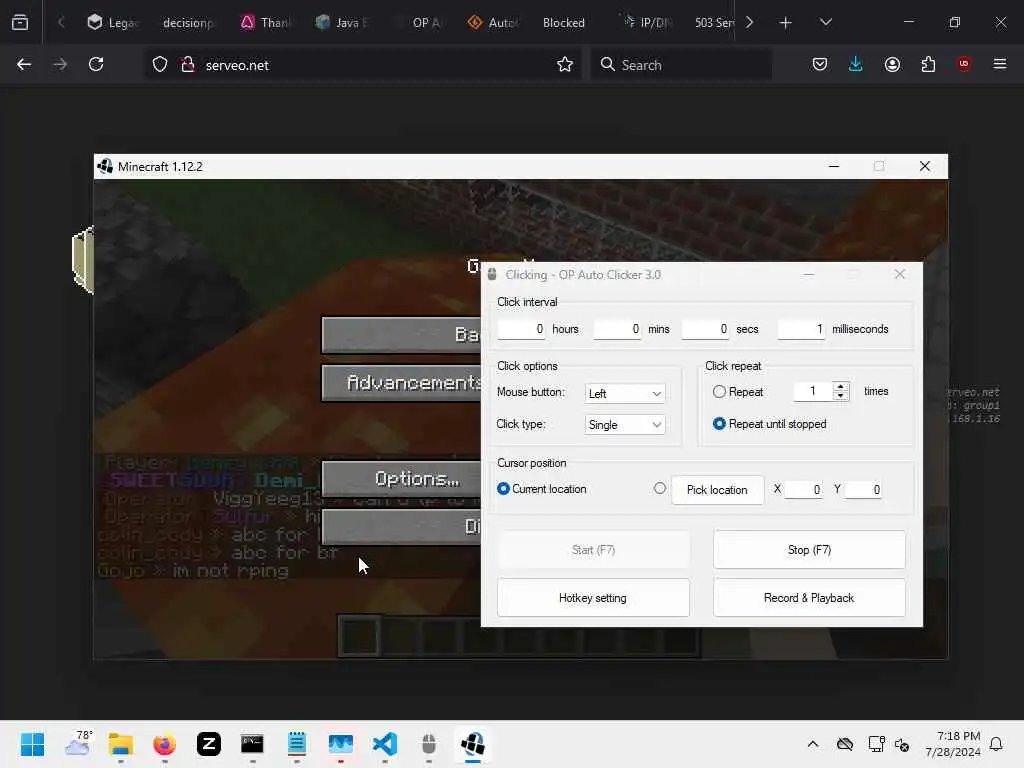Decrease repeat times stepper
The height and width of the screenshot is (768, 1024).
[x=841, y=396]
